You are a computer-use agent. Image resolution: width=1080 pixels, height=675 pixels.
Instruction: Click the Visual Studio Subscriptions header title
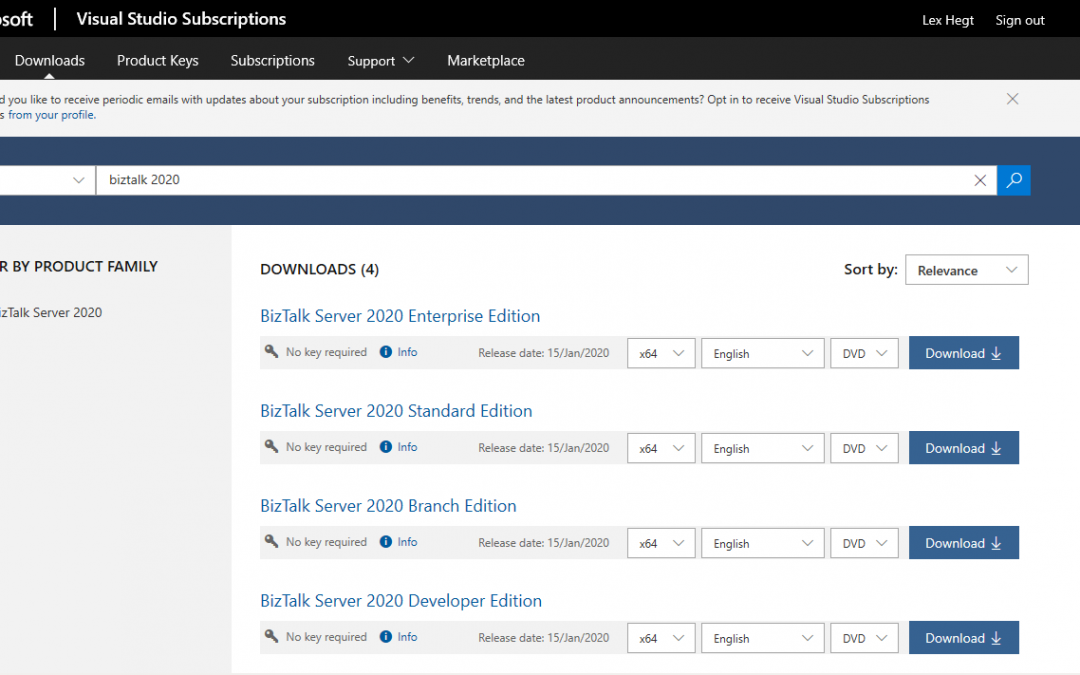(181, 19)
